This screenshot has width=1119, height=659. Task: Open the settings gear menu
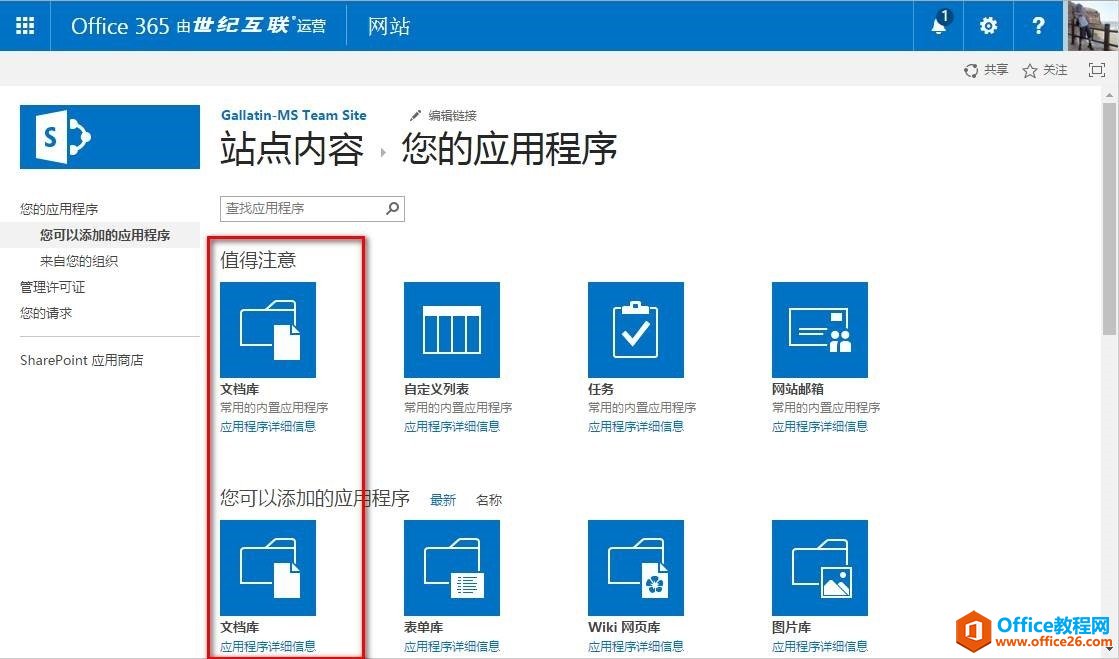click(988, 26)
